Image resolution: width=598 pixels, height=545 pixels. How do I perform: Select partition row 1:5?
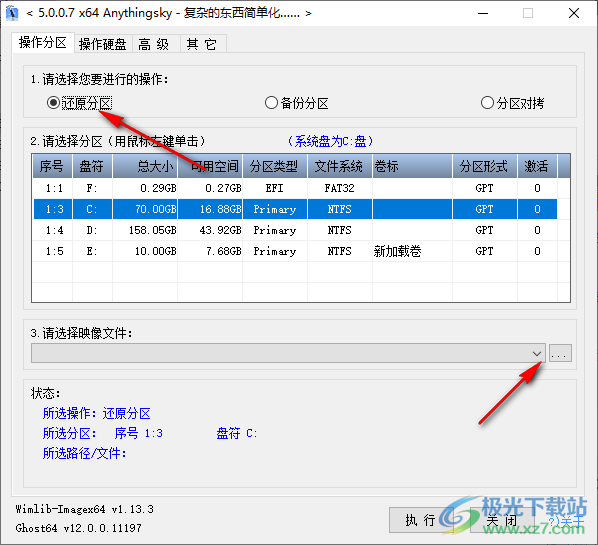click(x=295, y=251)
